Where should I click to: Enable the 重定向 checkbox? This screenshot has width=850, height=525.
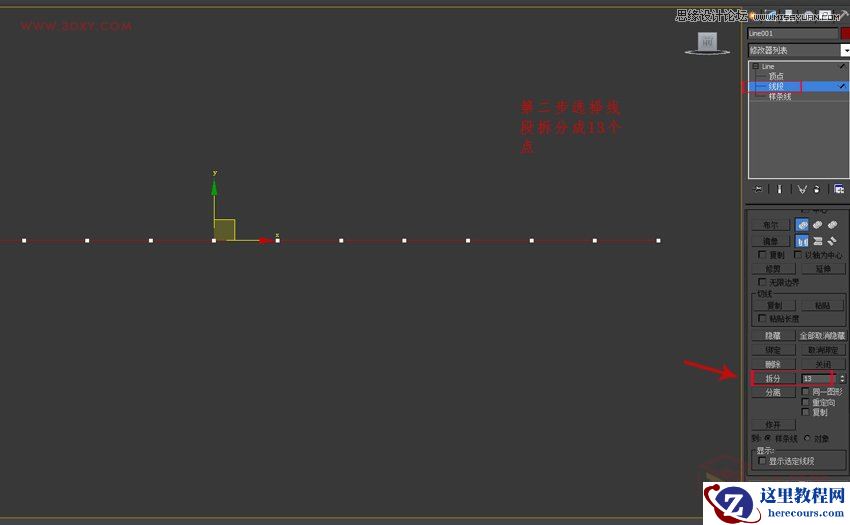click(x=806, y=402)
